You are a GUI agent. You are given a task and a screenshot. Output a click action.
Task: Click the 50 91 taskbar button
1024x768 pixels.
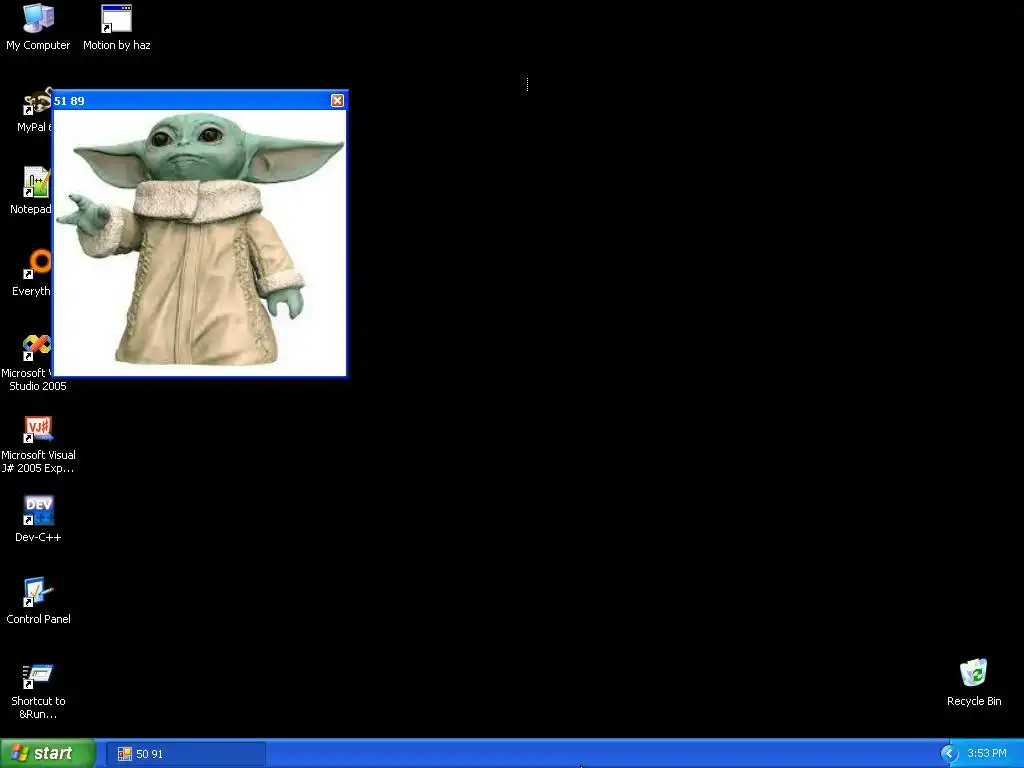[x=187, y=754]
